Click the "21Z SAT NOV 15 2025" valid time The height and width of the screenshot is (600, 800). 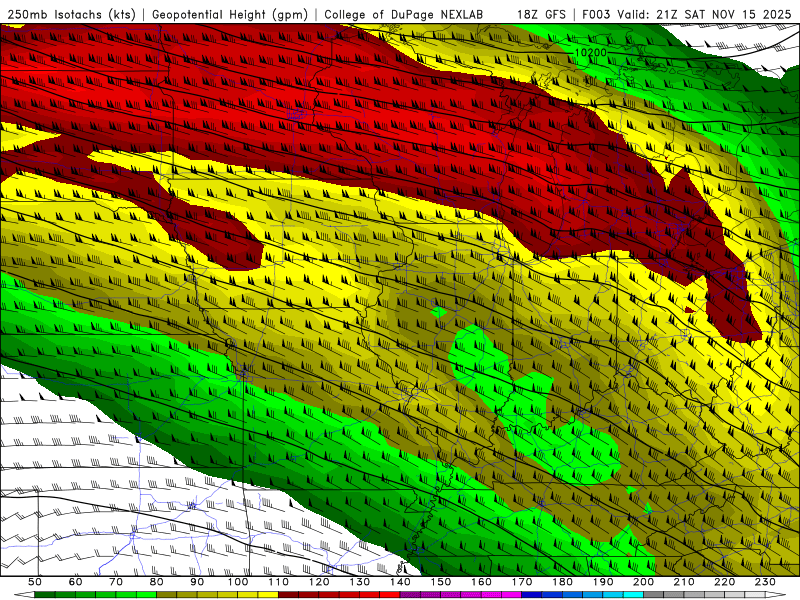[723, 14]
